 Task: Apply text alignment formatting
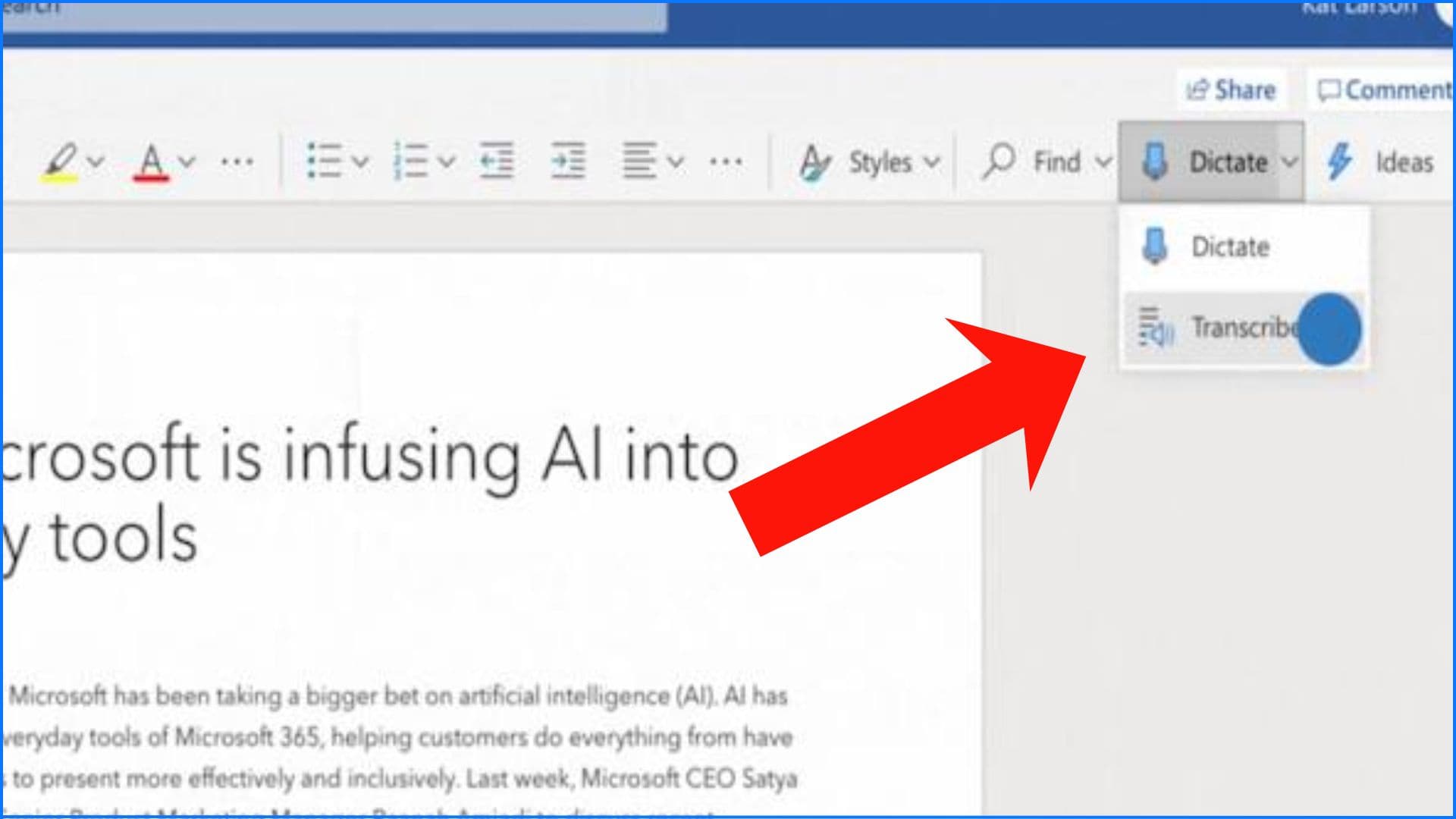[641, 159]
